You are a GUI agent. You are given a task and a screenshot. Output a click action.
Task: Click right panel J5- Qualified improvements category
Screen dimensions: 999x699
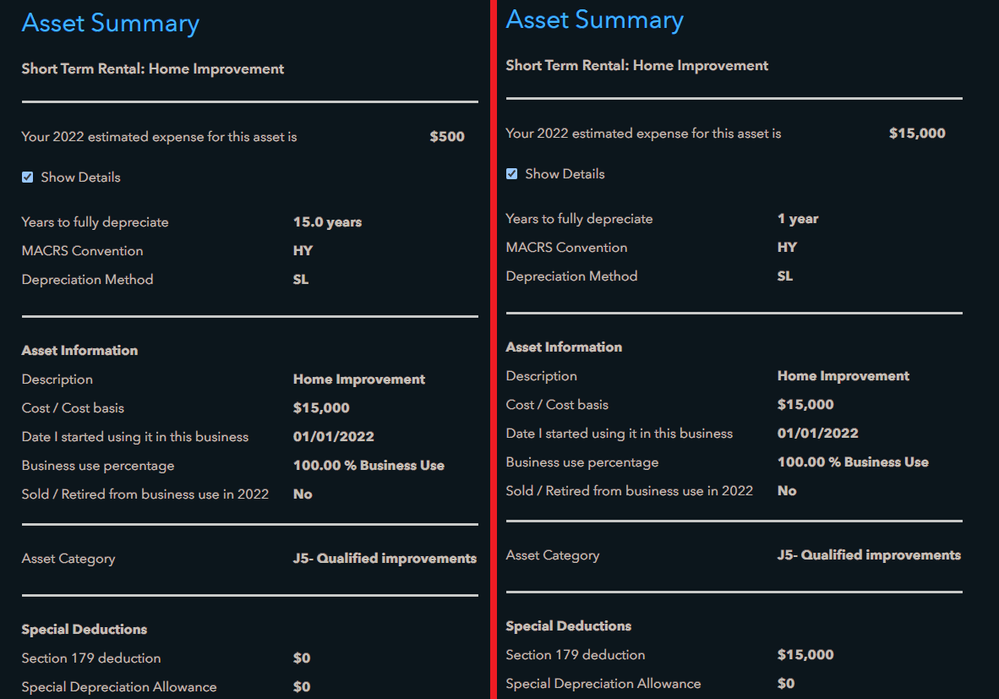tap(869, 555)
